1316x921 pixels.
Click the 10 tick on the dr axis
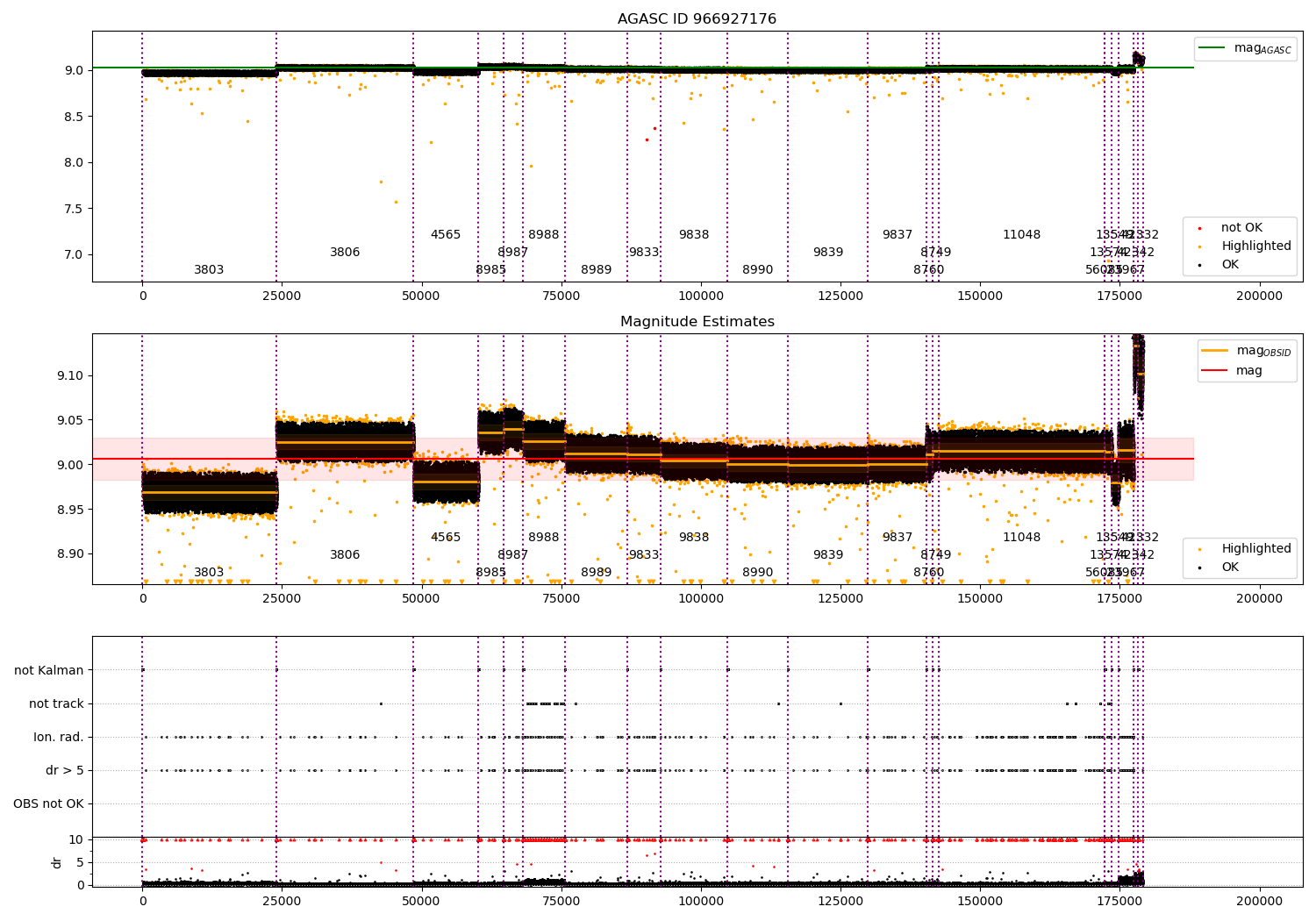click(x=76, y=839)
